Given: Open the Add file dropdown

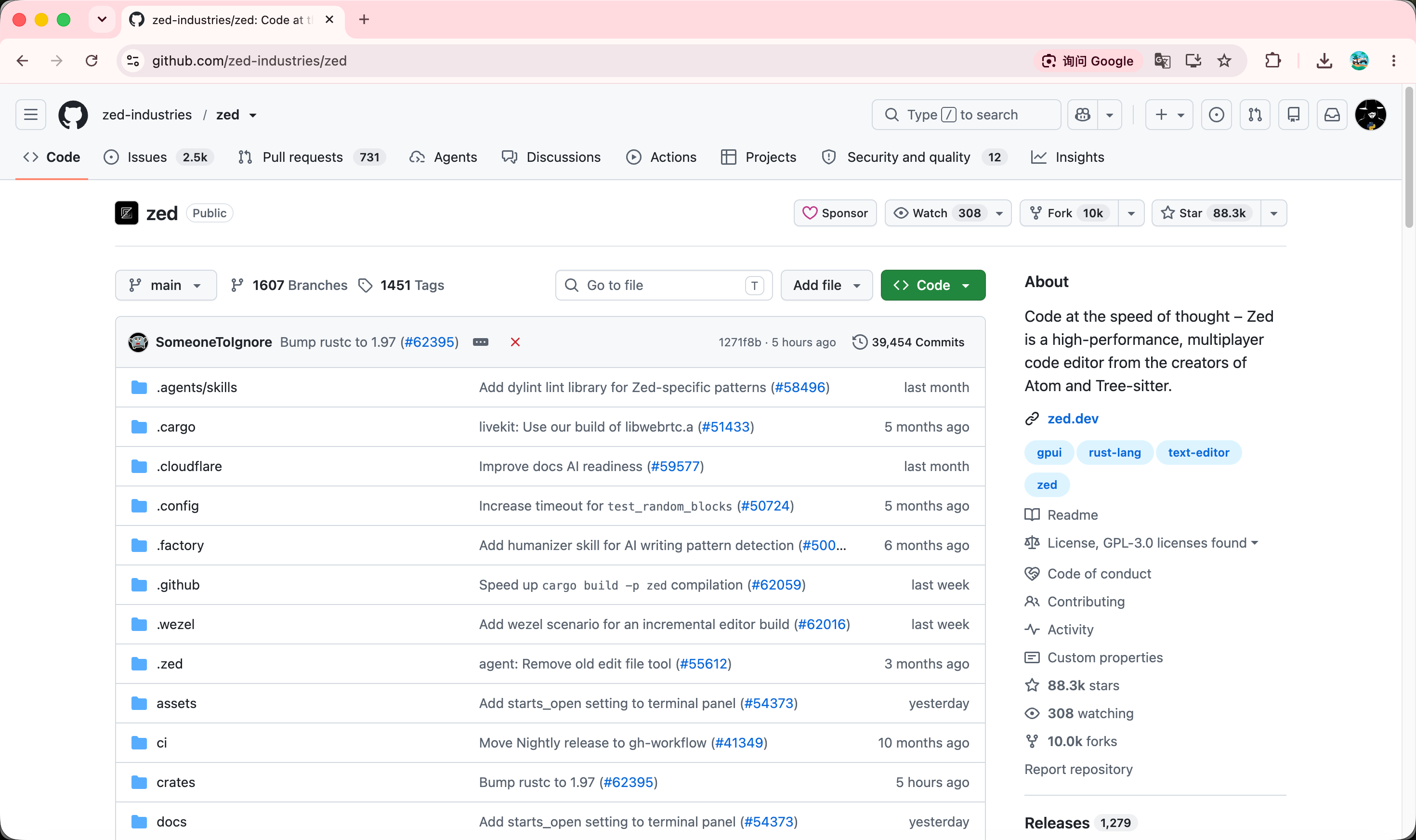Looking at the screenshot, I should pyautogui.click(x=826, y=285).
